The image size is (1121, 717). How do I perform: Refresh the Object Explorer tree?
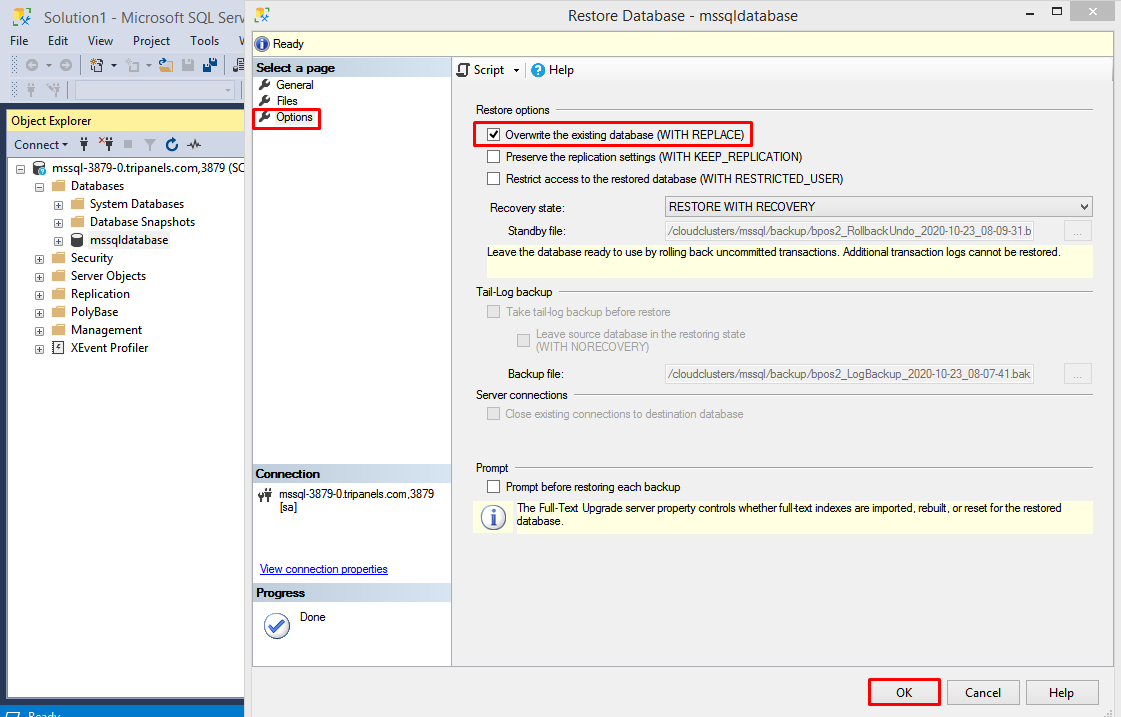click(172, 145)
